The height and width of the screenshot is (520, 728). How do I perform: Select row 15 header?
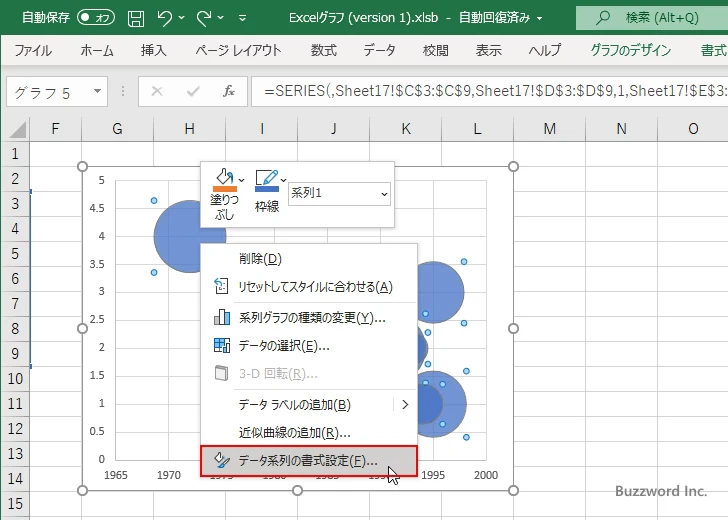pyautogui.click(x=15, y=504)
